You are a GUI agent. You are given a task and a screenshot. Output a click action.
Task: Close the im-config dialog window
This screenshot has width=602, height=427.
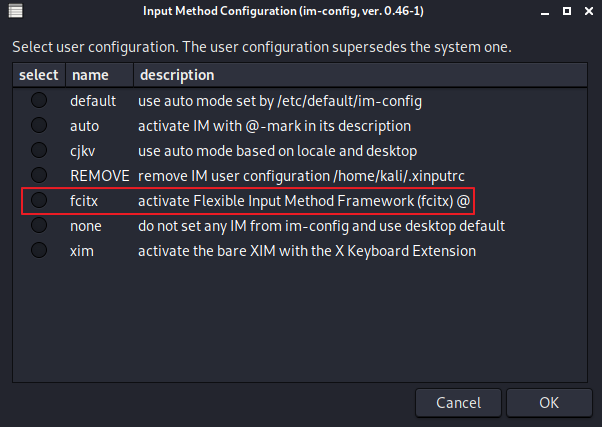point(586,14)
